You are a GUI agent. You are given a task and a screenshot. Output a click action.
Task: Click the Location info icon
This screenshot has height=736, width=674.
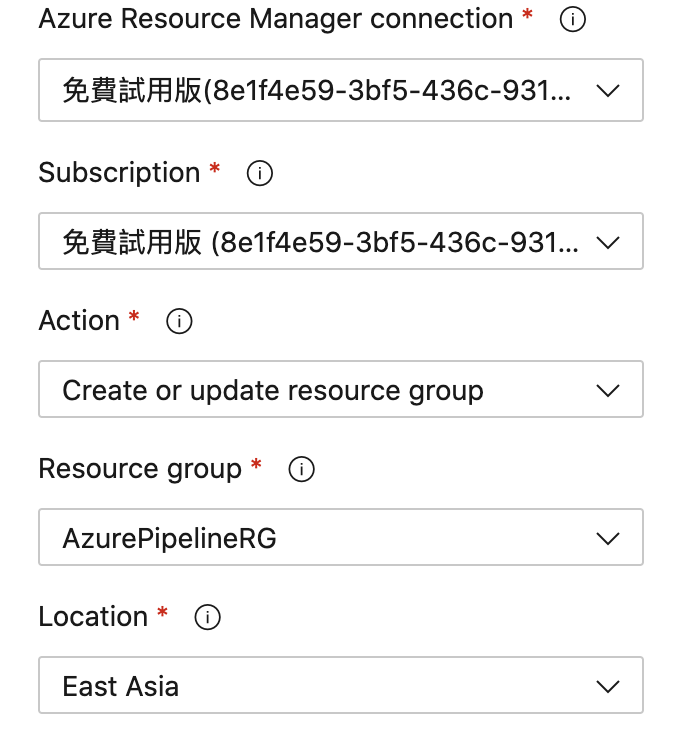point(207,618)
